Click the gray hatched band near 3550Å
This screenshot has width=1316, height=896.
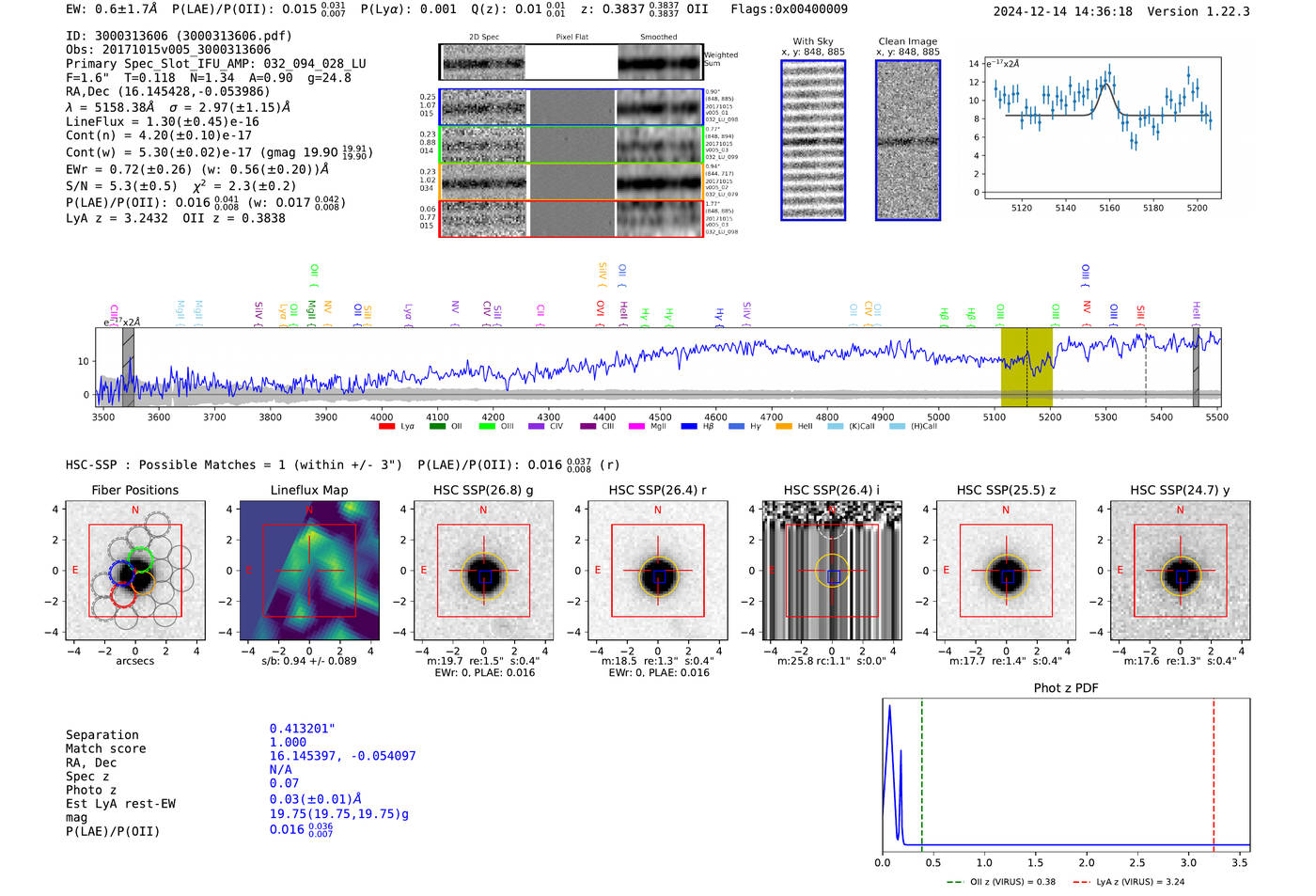(128, 368)
